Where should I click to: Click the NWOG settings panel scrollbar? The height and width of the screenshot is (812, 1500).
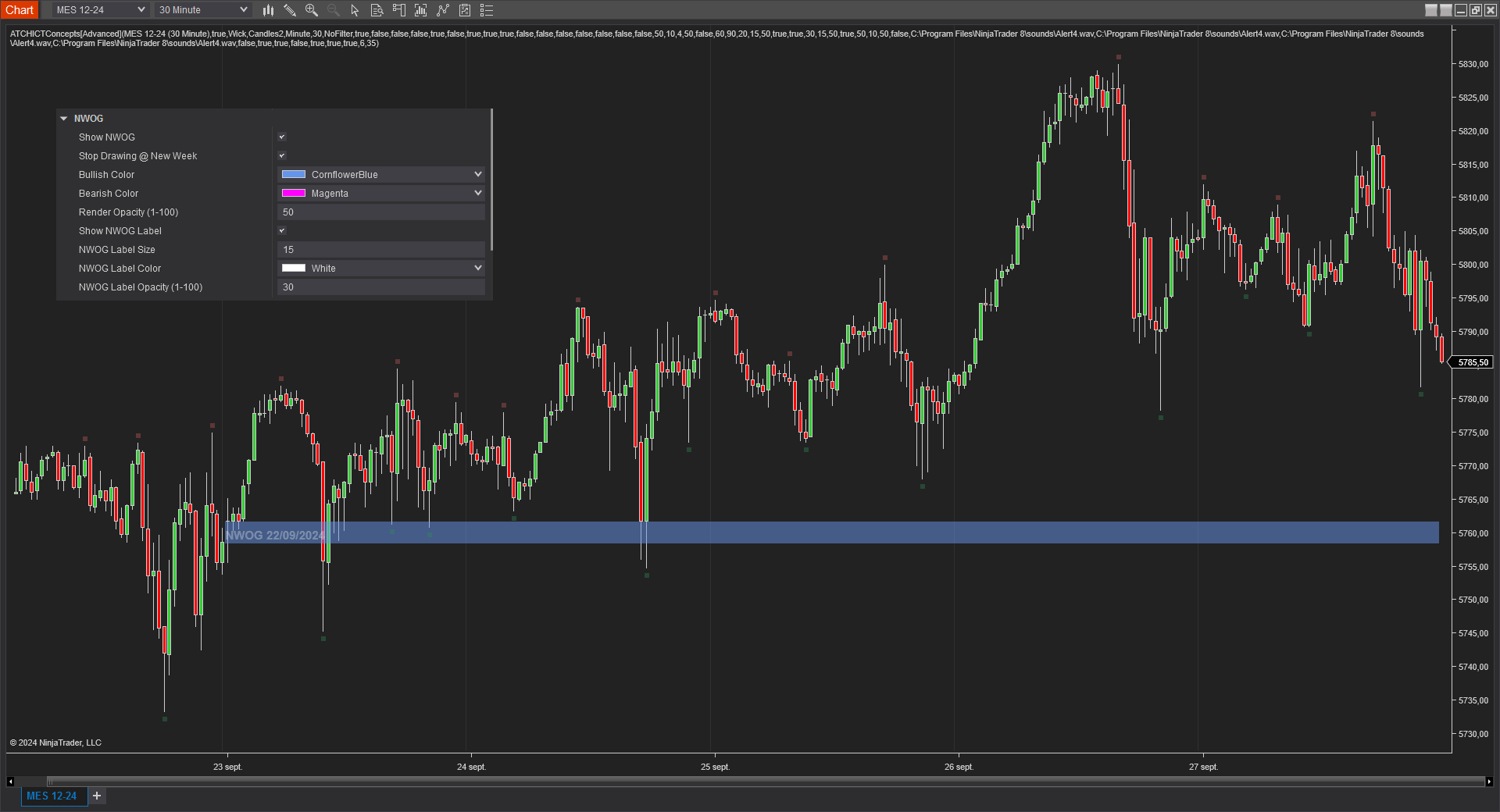491,180
